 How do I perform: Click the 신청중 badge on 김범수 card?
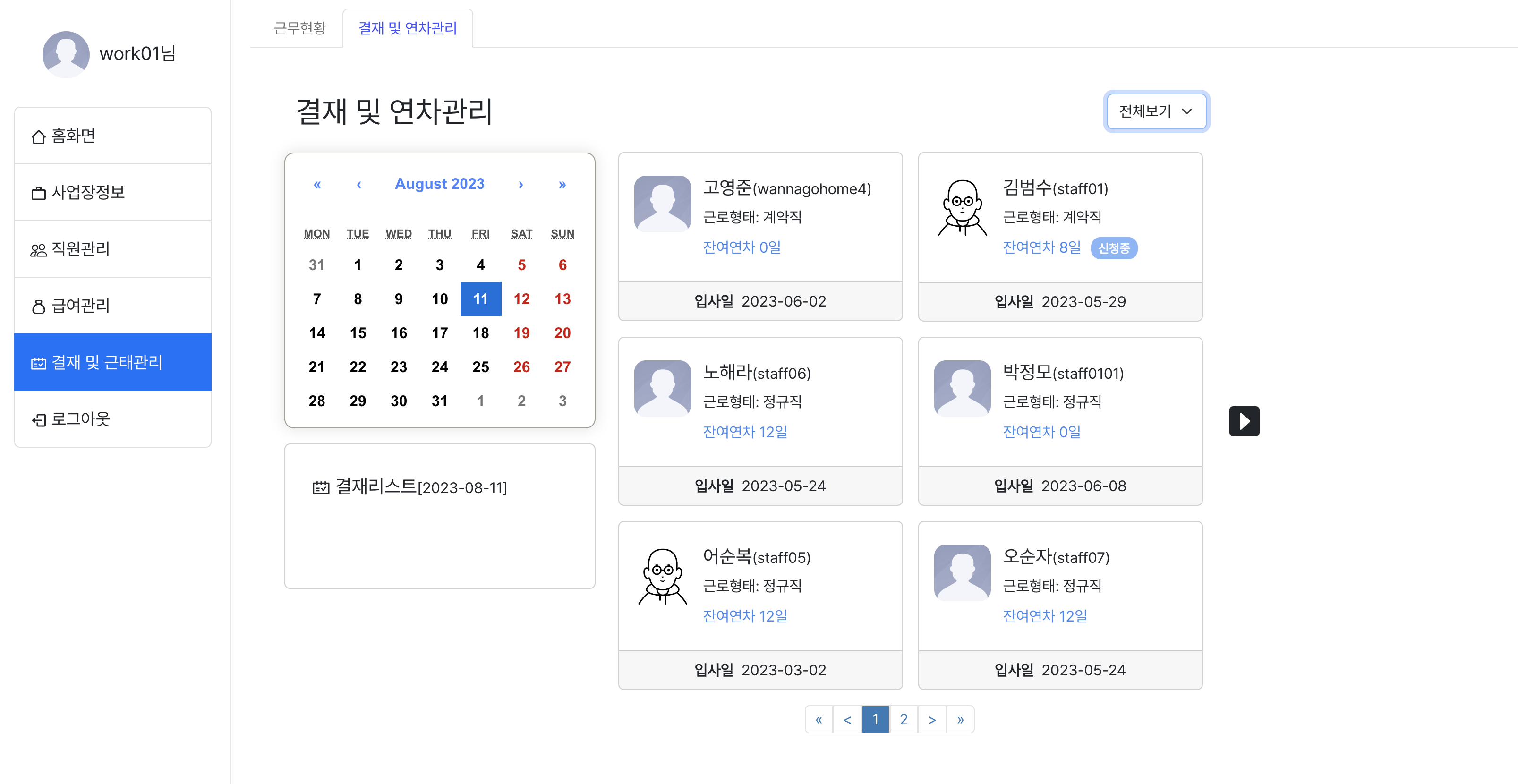pos(1113,248)
